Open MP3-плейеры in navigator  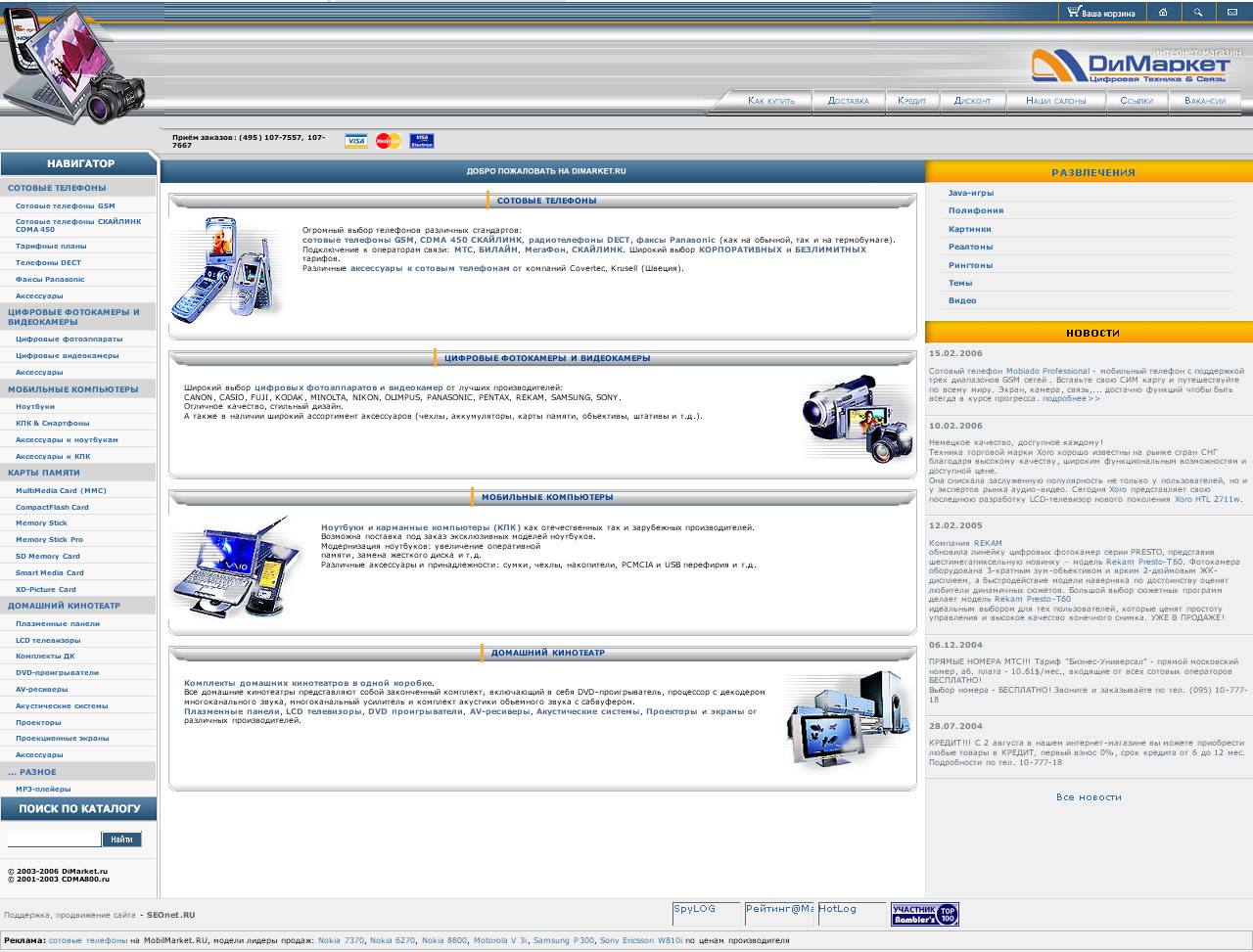pyautogui.click(x=43, y=790)
